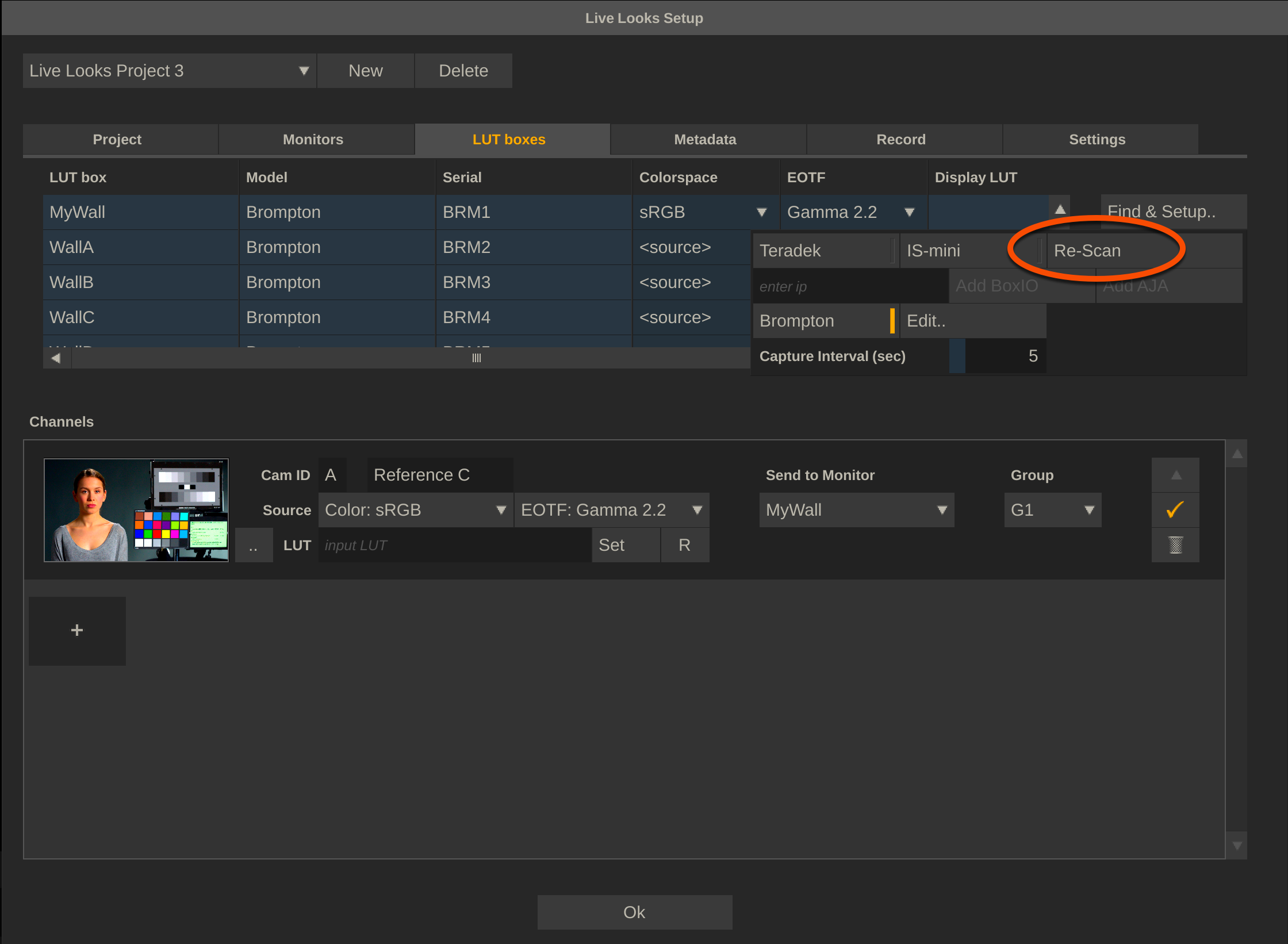Click the input LUT text field

click(454, 545)
